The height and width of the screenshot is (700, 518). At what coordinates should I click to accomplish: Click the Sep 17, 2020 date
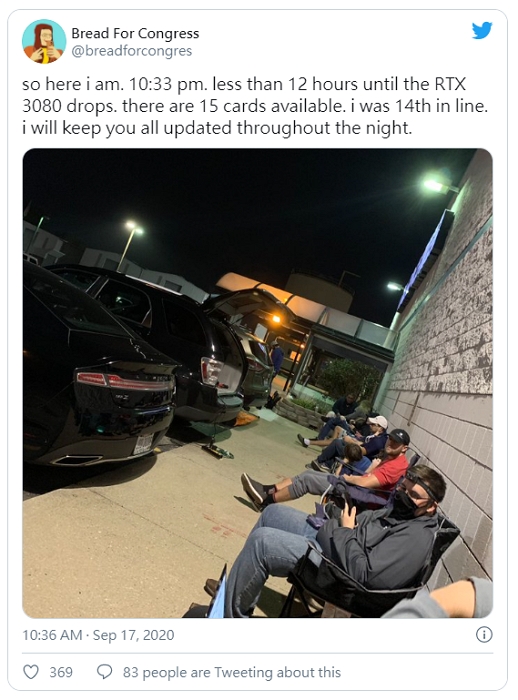[133, 635]
